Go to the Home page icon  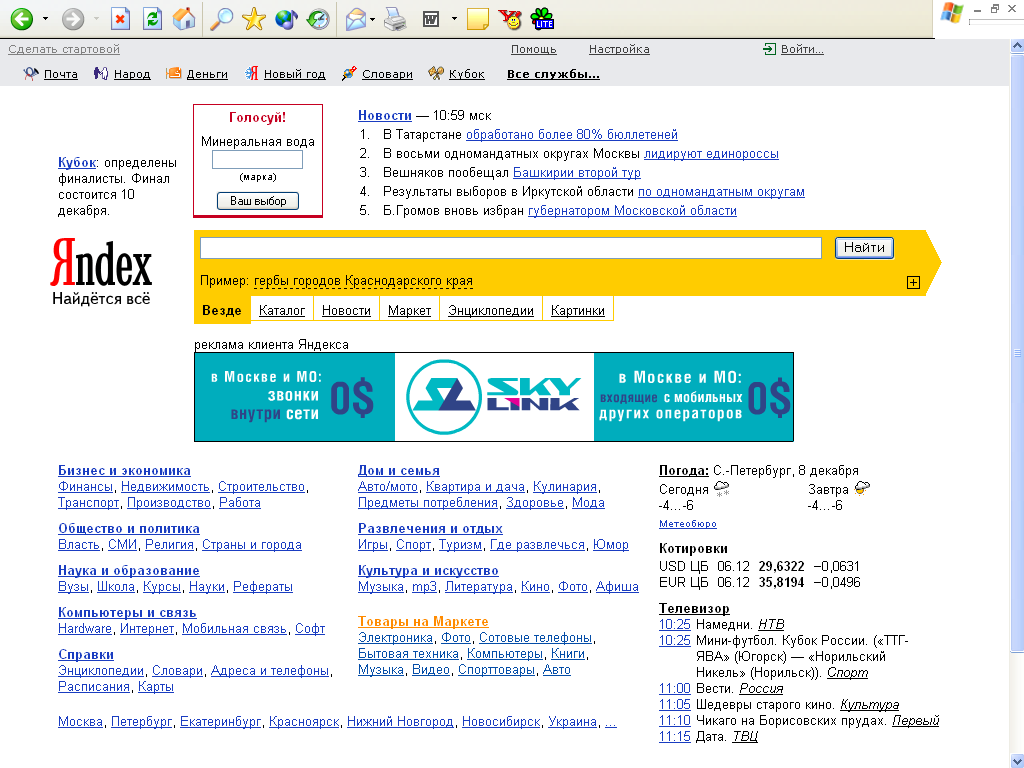[x=184, y=19]
